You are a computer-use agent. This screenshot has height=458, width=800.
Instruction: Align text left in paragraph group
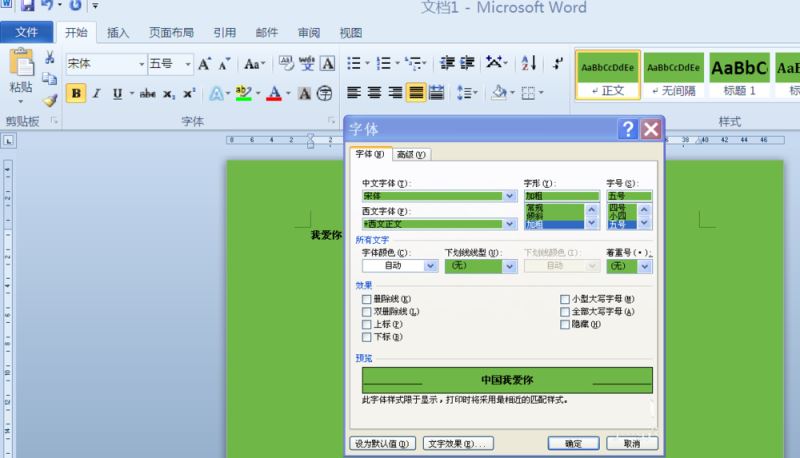pos(354,93)
